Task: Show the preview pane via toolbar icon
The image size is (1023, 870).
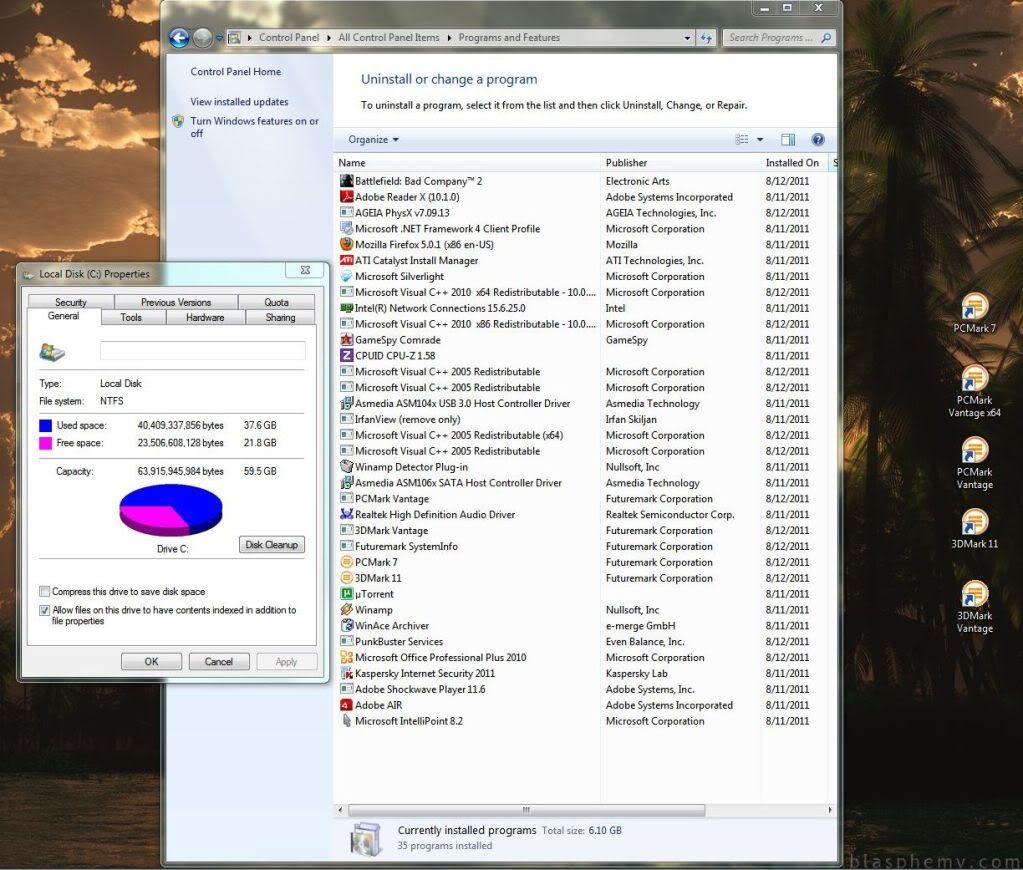Action: click(x=788, y=139)
